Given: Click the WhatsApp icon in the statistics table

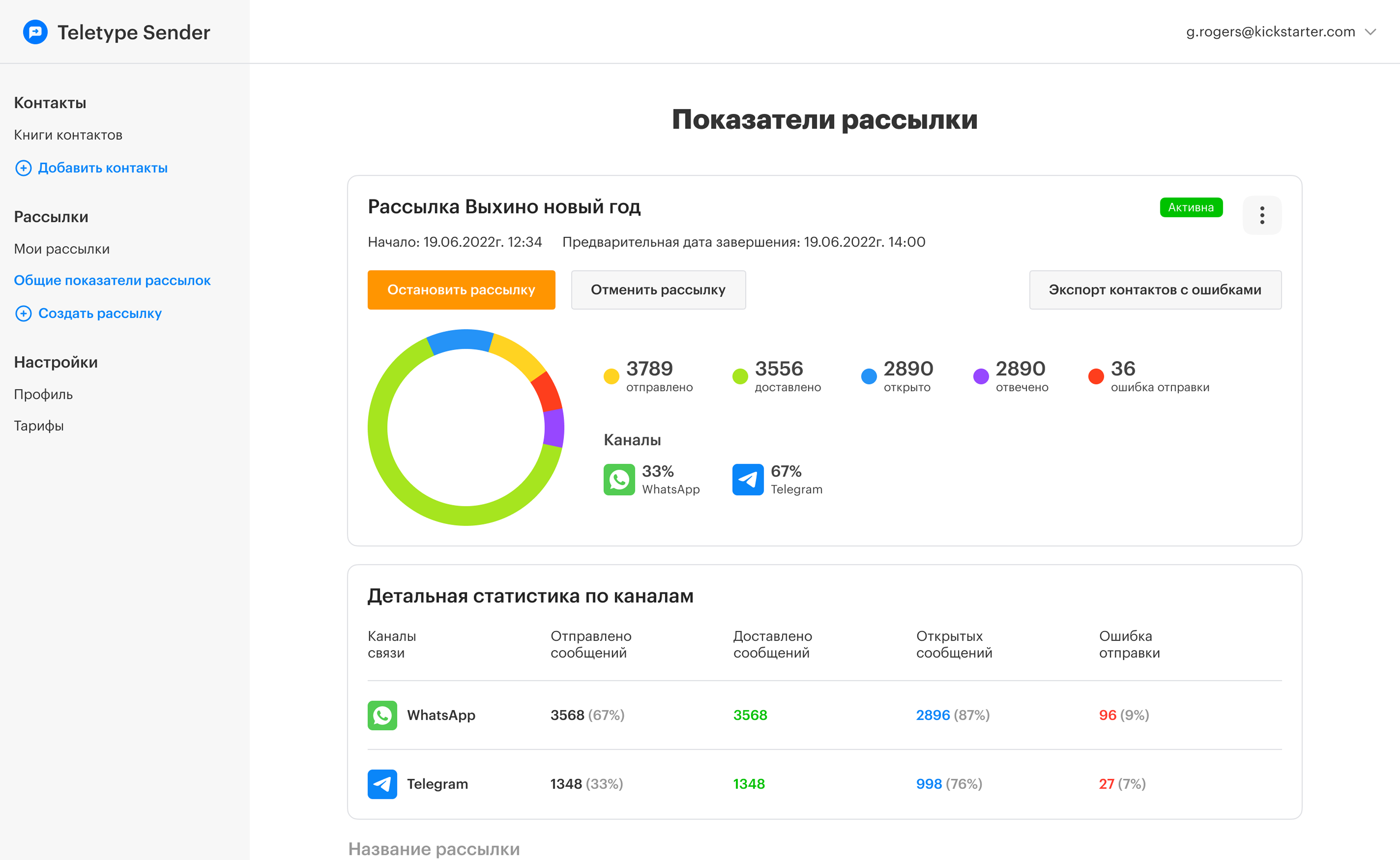Looking at the screenshot, I should click(382, 716).
